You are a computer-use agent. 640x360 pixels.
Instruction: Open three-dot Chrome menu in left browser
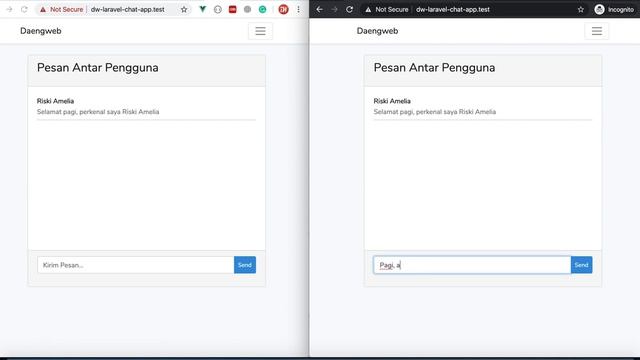[298, 9]
